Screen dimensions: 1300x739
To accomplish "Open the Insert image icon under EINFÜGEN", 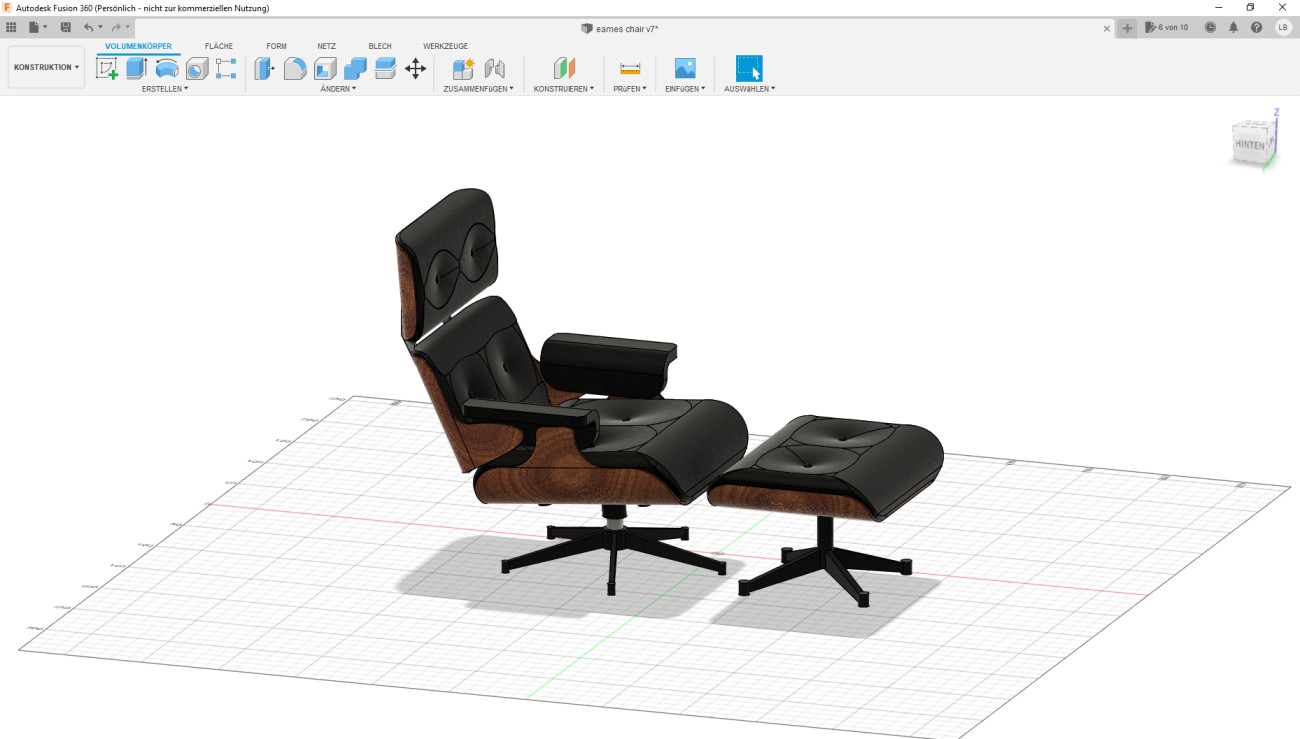I will [x=685, y=68].
